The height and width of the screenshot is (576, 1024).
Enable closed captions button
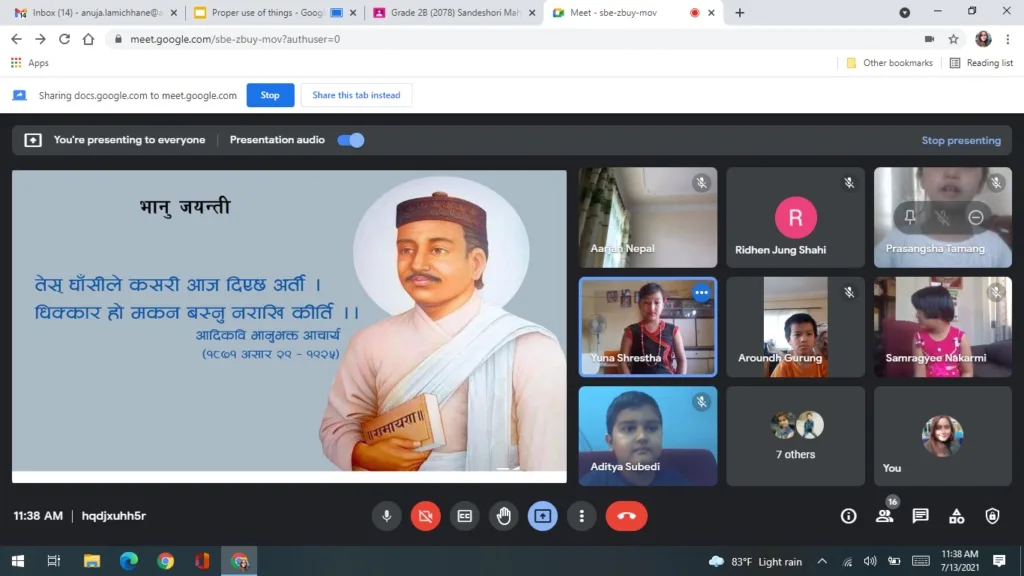point(464,516)
